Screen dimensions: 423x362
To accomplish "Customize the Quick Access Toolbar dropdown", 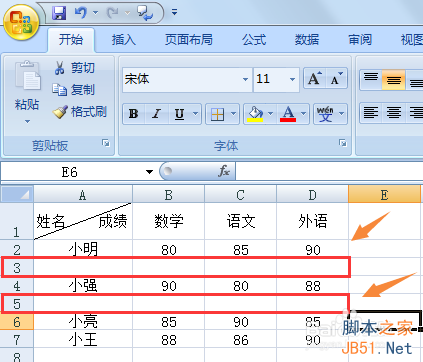I will click(174, 12).
